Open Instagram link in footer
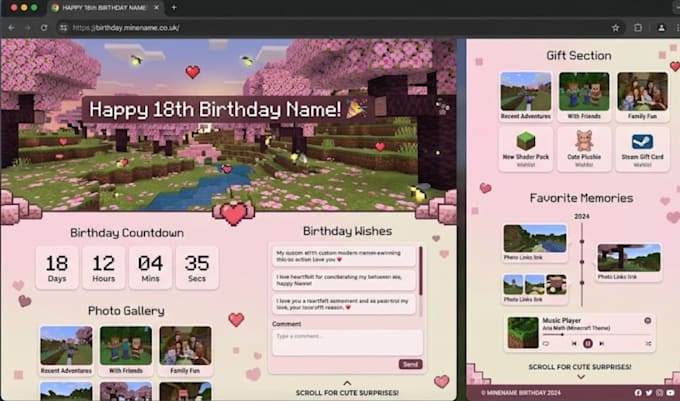The width and height of the screenshot is (680, 401). point(660,393)
